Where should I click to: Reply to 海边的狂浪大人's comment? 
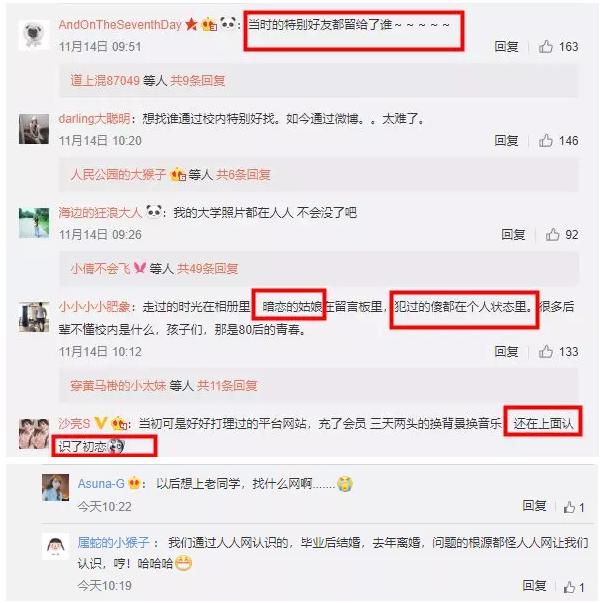(x=513, y=235)
